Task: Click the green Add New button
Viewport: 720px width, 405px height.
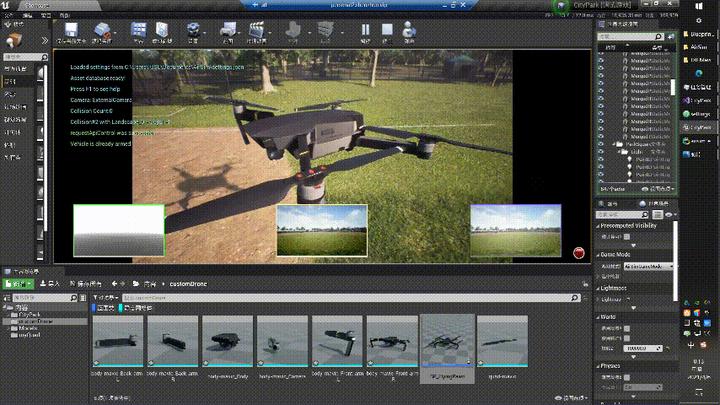Action: pos(18,284)
